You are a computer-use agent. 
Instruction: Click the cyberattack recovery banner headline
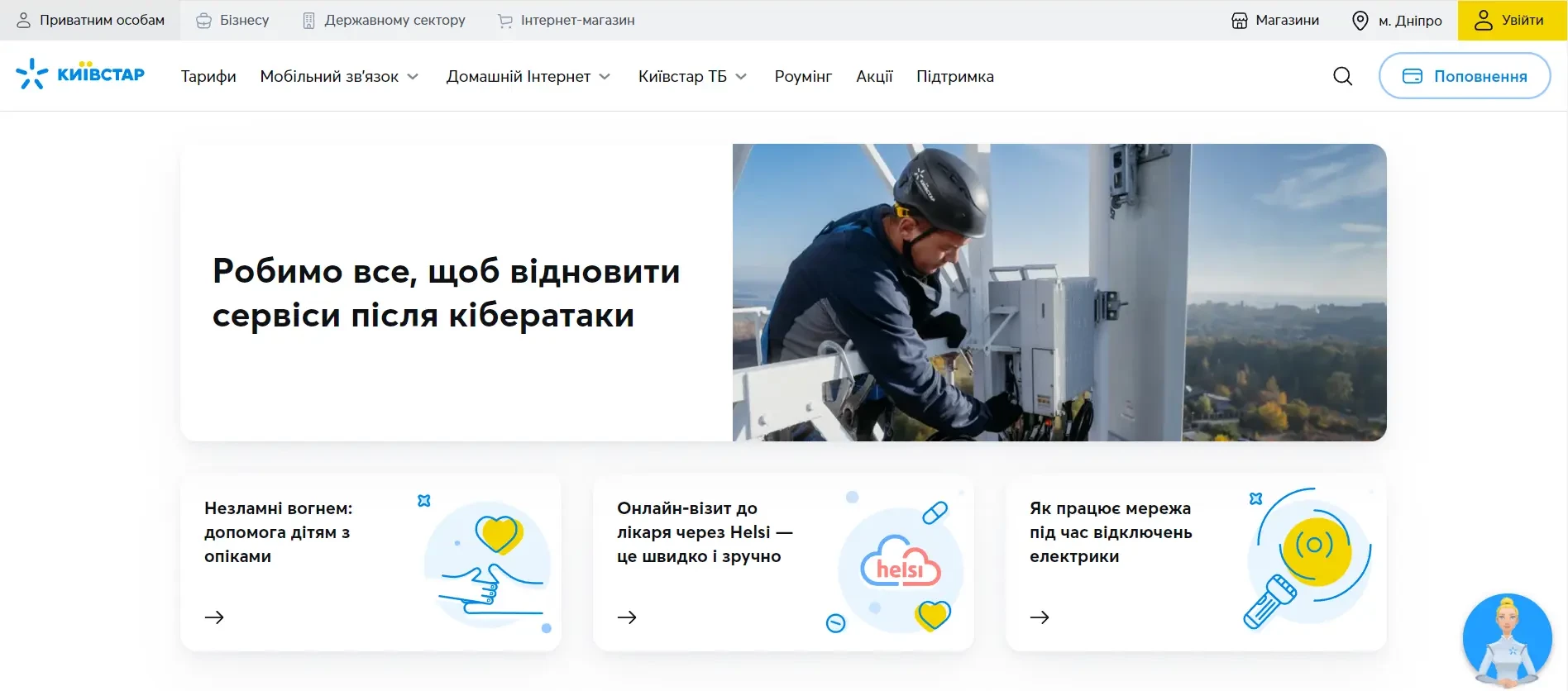(447, 293)
